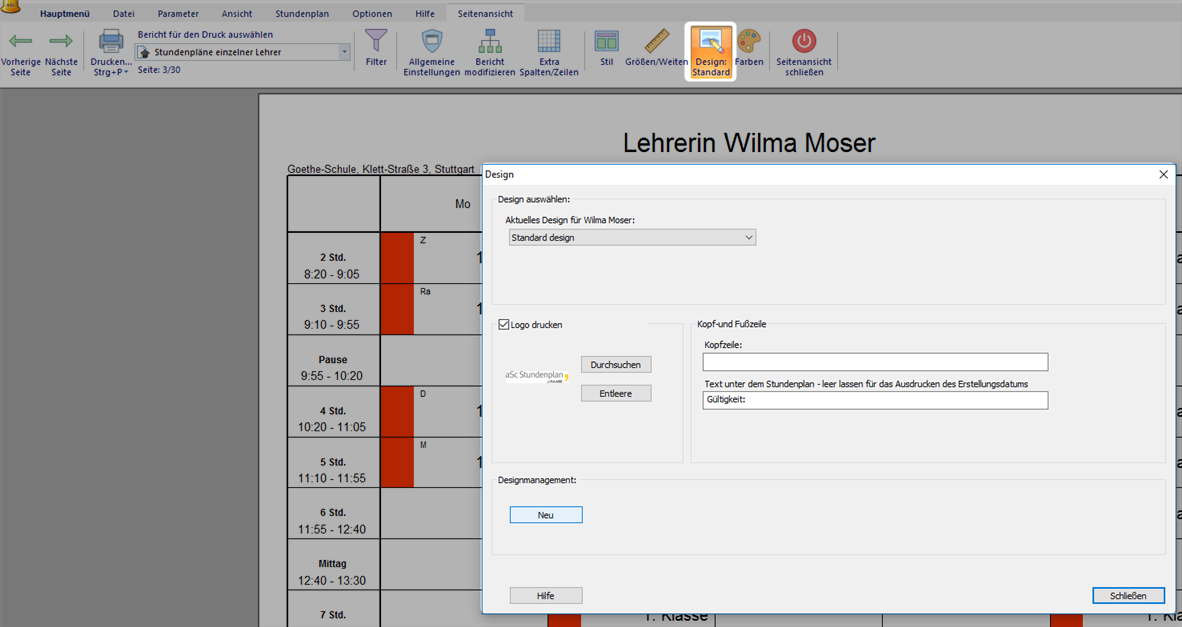Click Bericht modifizieren icon
The width and height of the screenshot is (1182, 627).
point(490,42)
